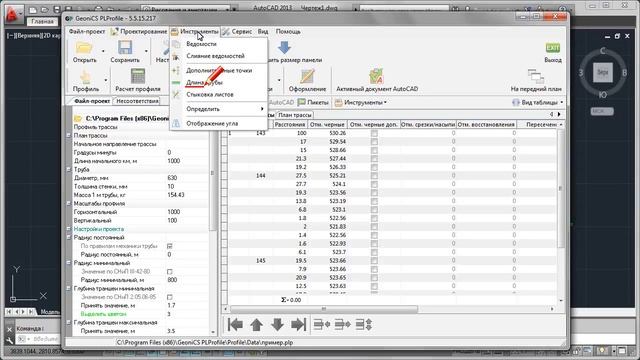Switch to Файл-проект tab
The image size is (640, 360).
click(x=92, y=101)
